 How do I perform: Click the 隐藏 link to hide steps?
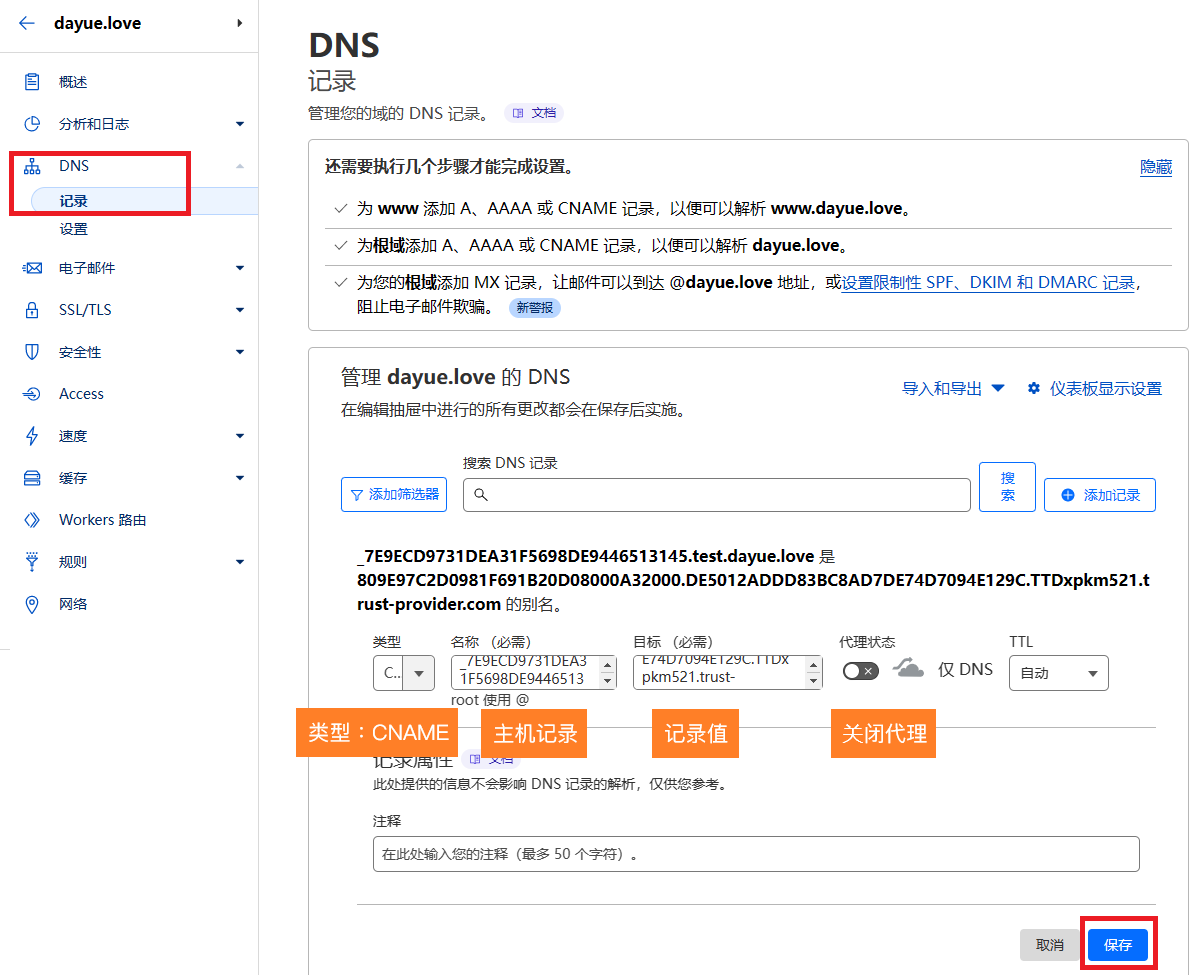(x=1155, y=168)
